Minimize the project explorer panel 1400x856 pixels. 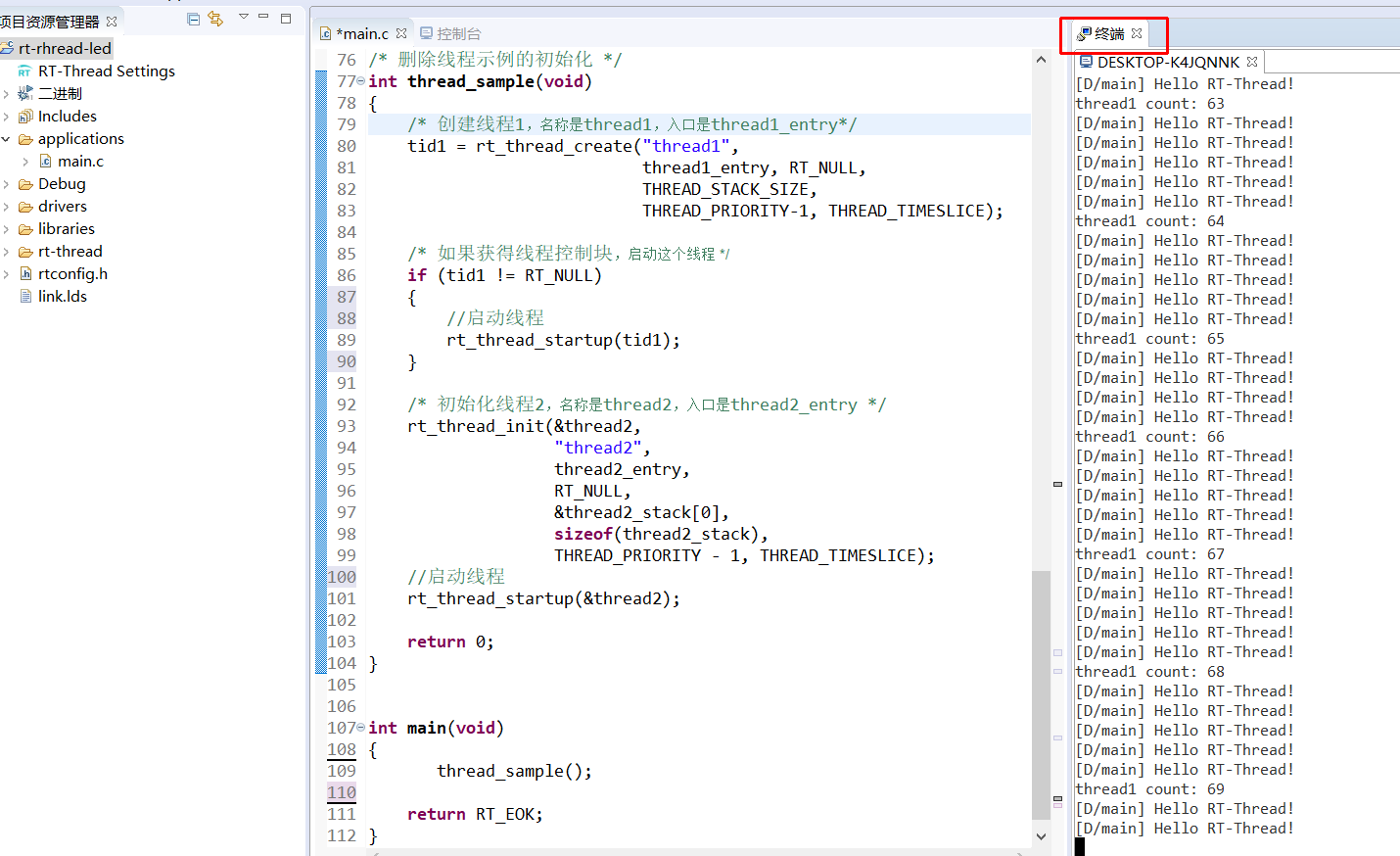(x=263, y=17)
